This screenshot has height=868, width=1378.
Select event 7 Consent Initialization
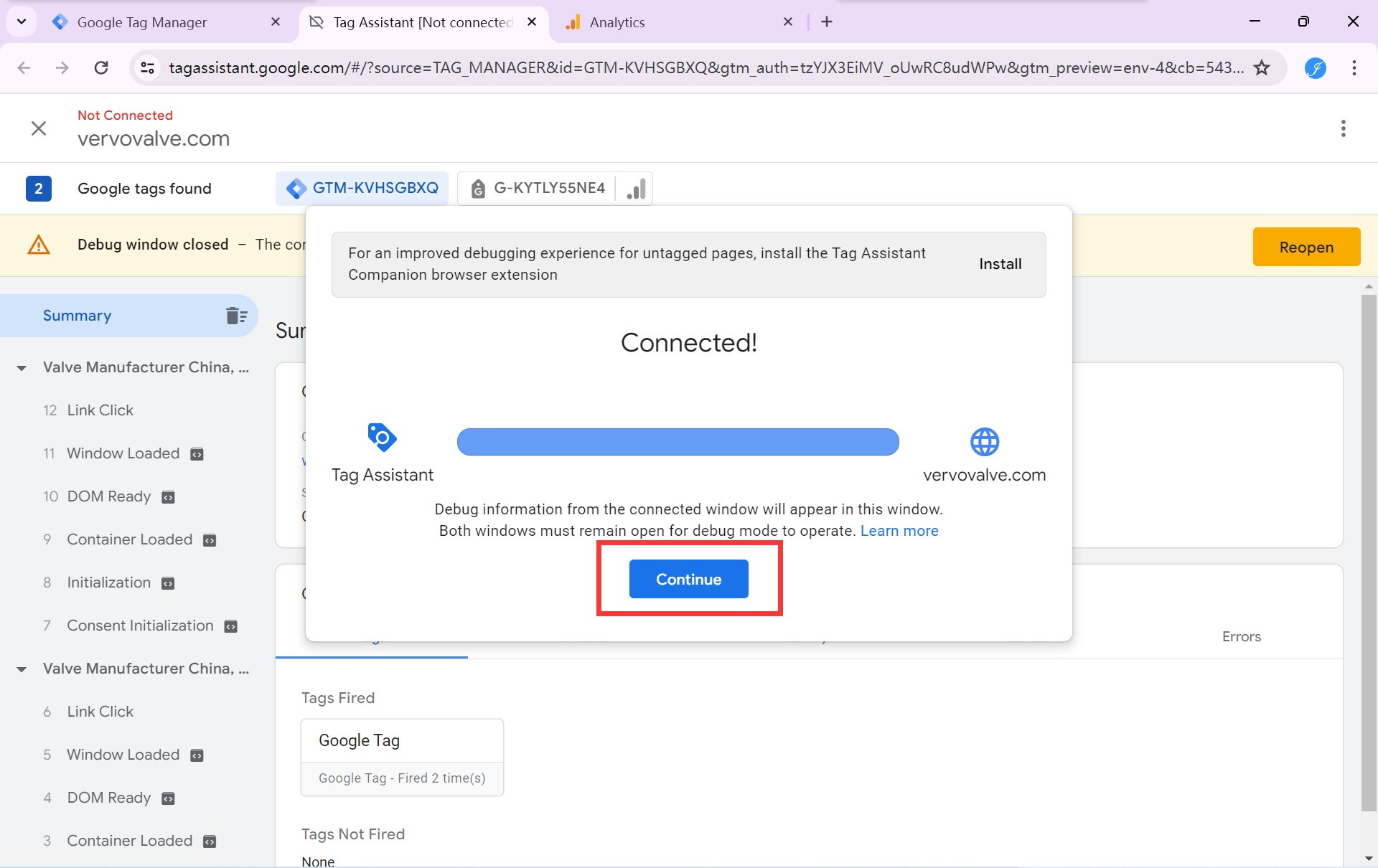click(x=140, y=626)
